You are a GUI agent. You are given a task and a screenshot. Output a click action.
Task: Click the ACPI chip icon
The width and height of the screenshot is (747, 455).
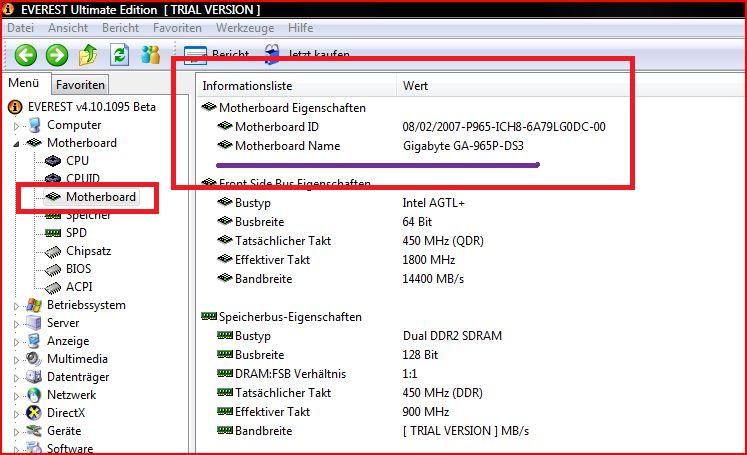coord(53,288)
